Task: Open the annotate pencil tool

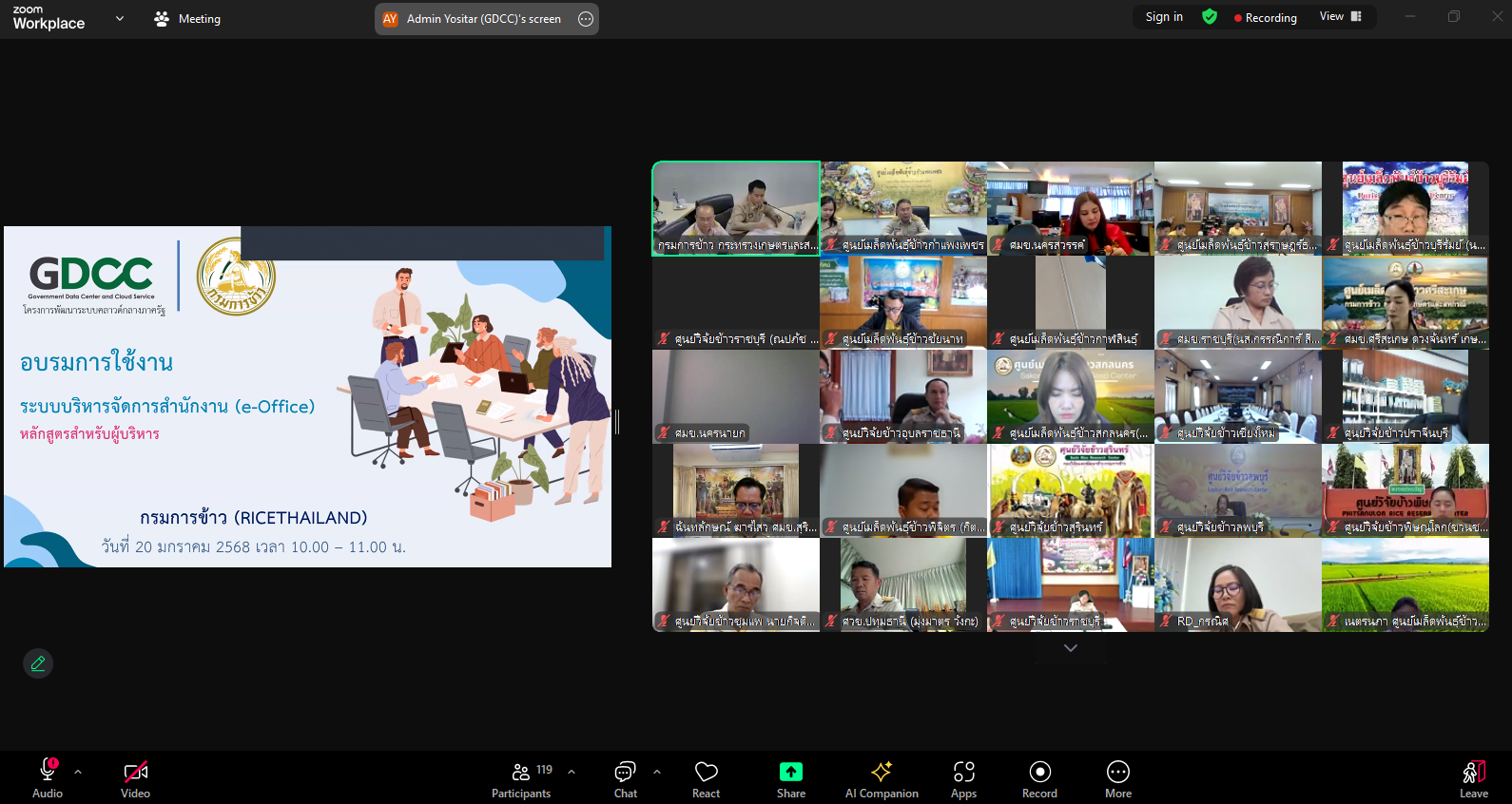Action: click(x=38, y=663)
